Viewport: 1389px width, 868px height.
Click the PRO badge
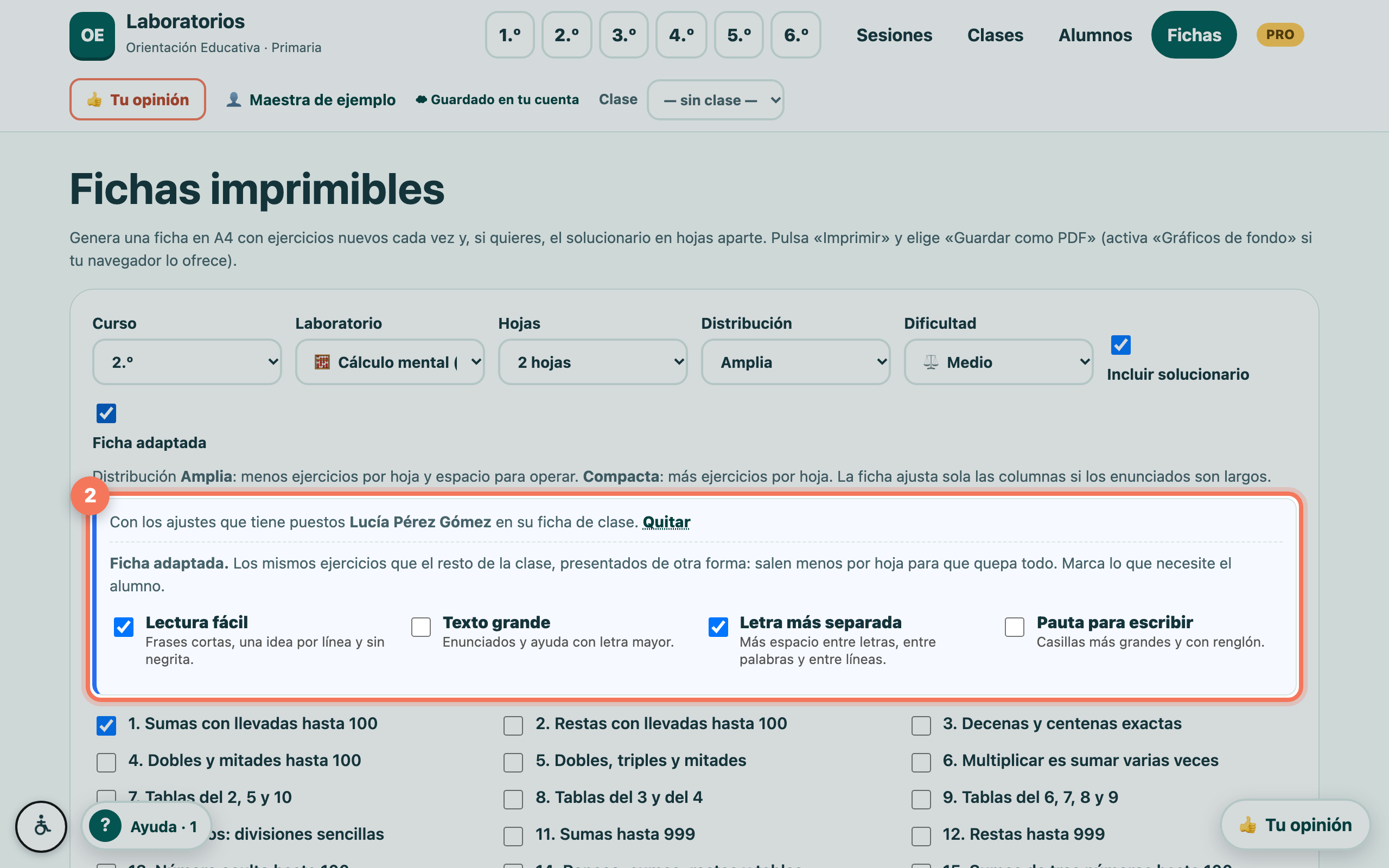1279,35
